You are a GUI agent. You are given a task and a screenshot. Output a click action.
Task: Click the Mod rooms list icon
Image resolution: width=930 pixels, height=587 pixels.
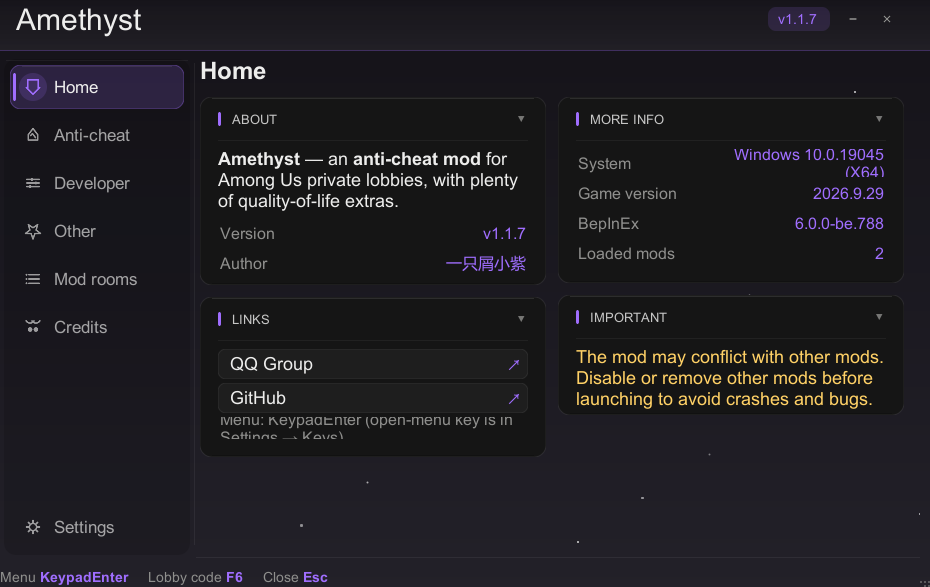coord(33,279)
